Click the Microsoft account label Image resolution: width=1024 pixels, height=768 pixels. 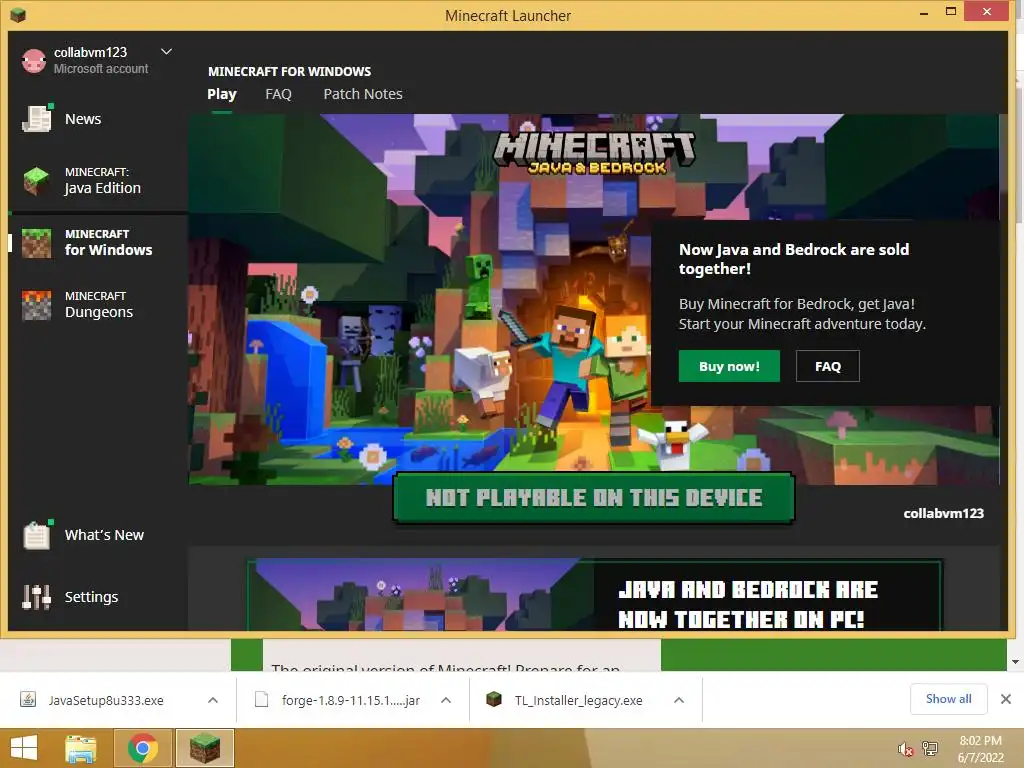[101, 69]
